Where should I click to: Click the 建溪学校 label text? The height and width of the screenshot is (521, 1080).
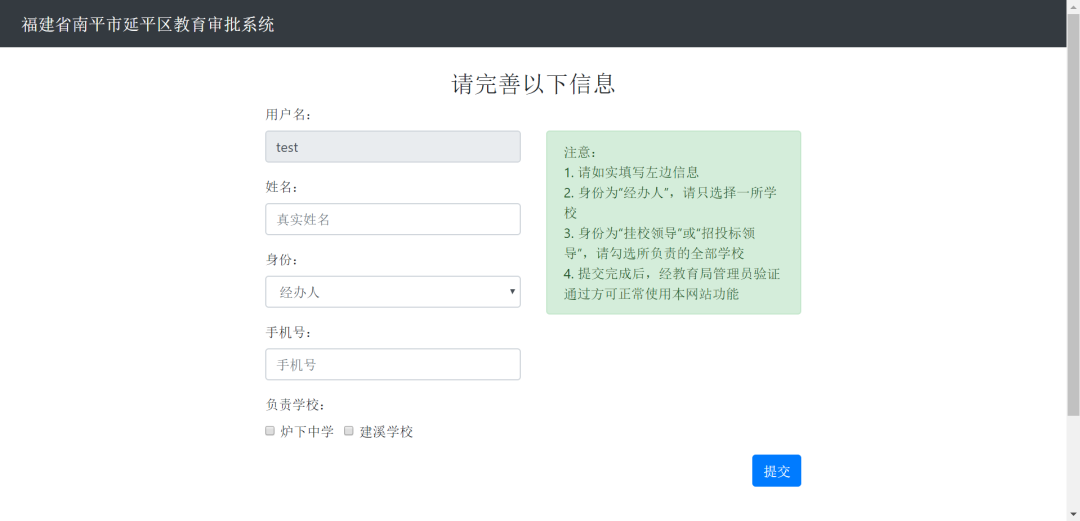386,432
